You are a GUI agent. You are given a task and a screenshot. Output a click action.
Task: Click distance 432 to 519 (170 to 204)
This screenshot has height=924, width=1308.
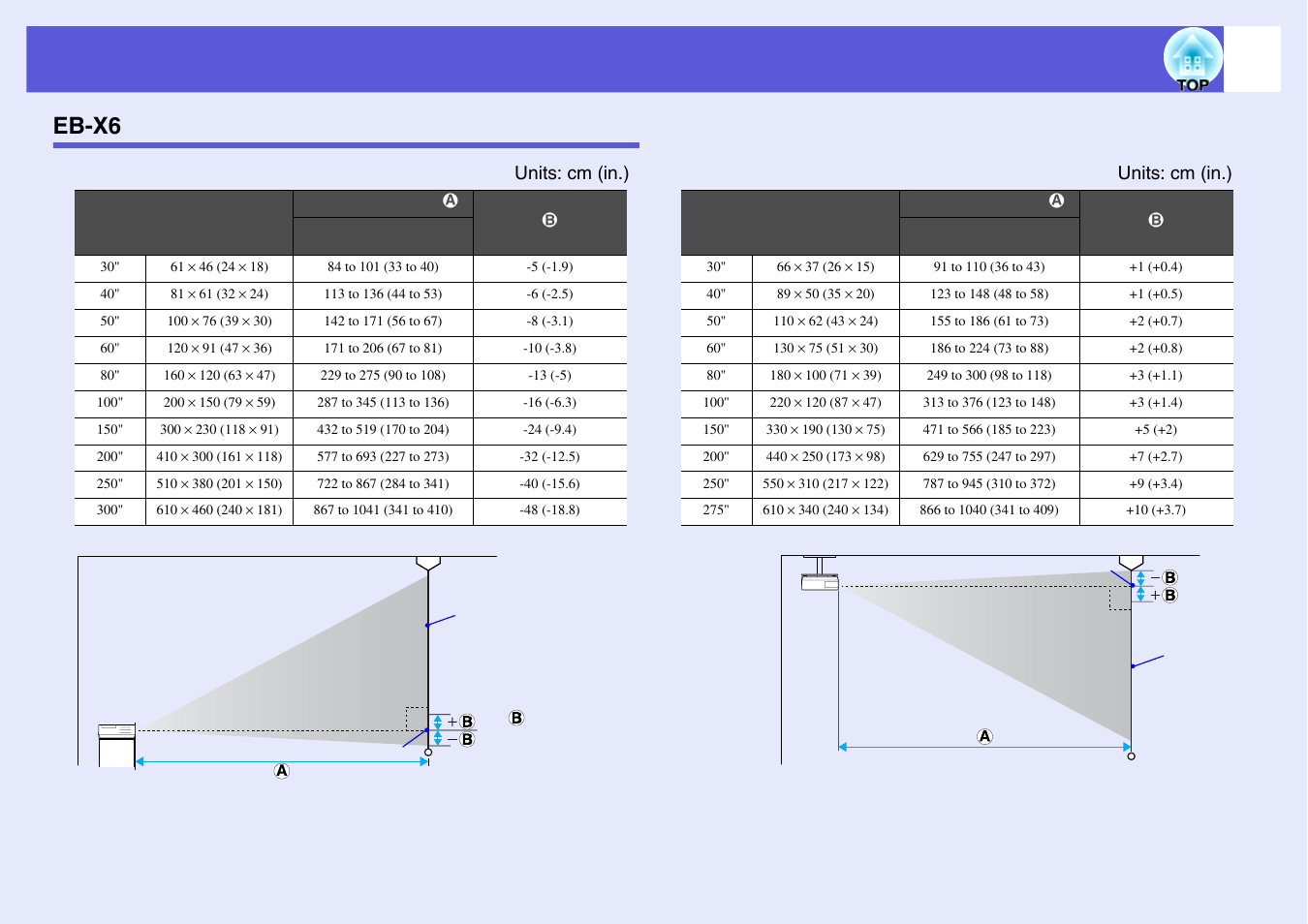pos(383,430)
